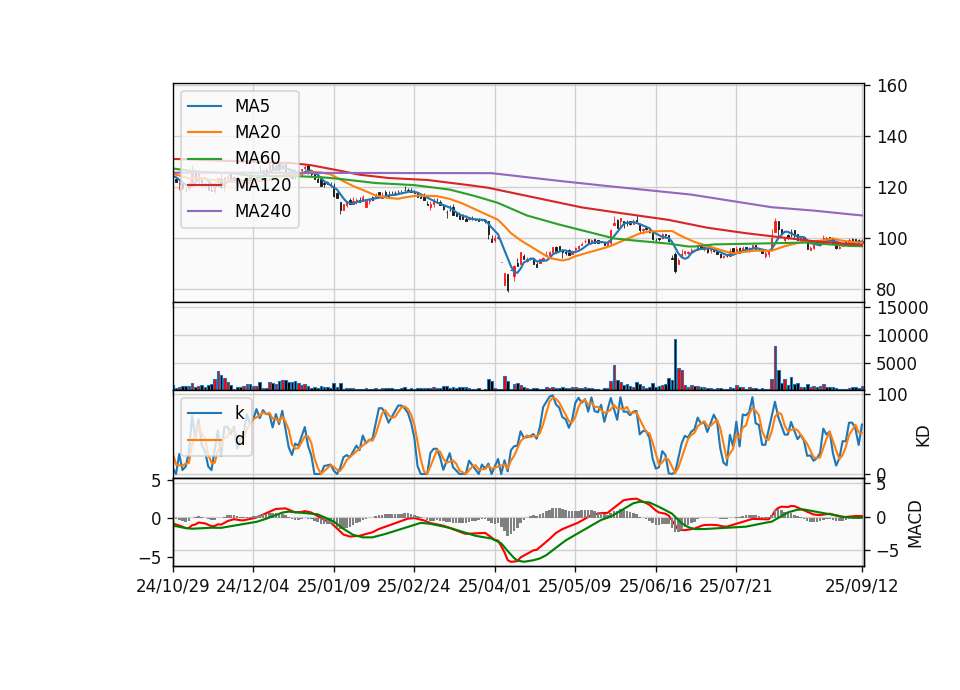
Task: Click the 25/06/16 date axis label
Action: [x=656, y=586]
